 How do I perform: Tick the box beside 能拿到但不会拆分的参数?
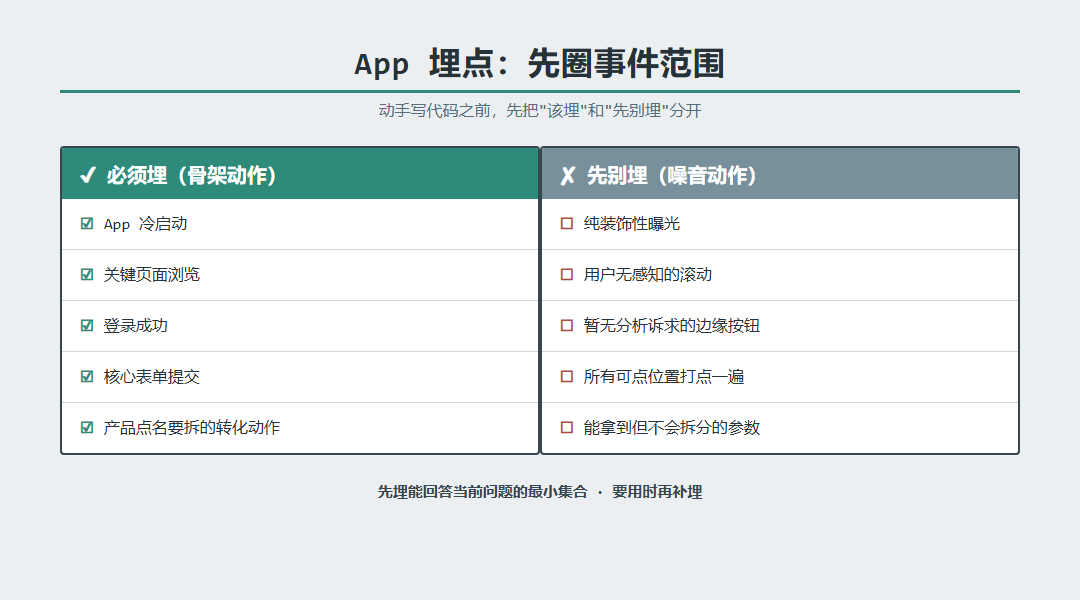point(567,427)
